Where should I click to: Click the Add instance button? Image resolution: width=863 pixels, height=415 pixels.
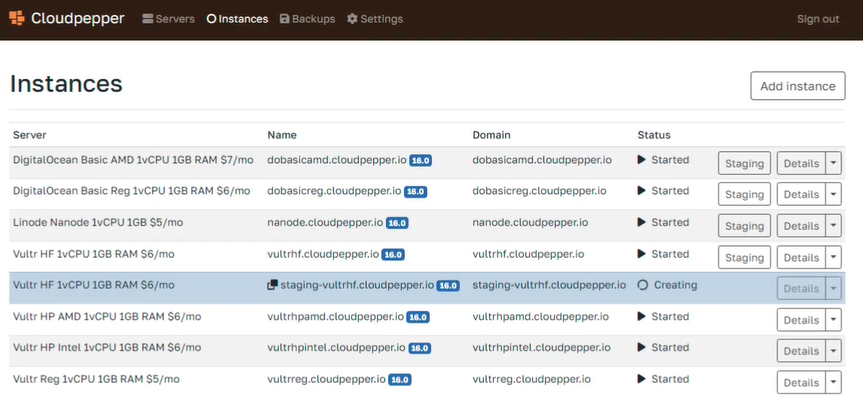pos(798,86)
